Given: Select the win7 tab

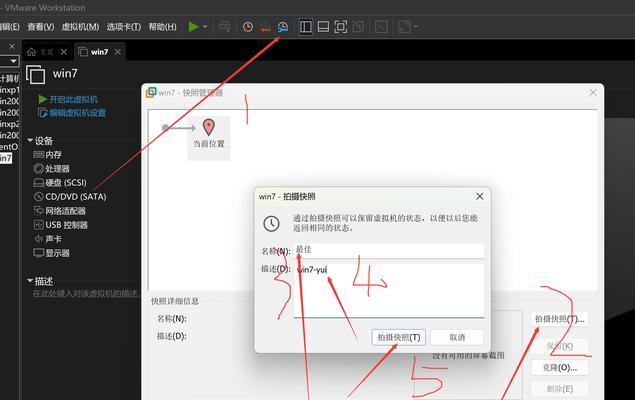Looking at the screenshot, I should (x=94, y=52).
